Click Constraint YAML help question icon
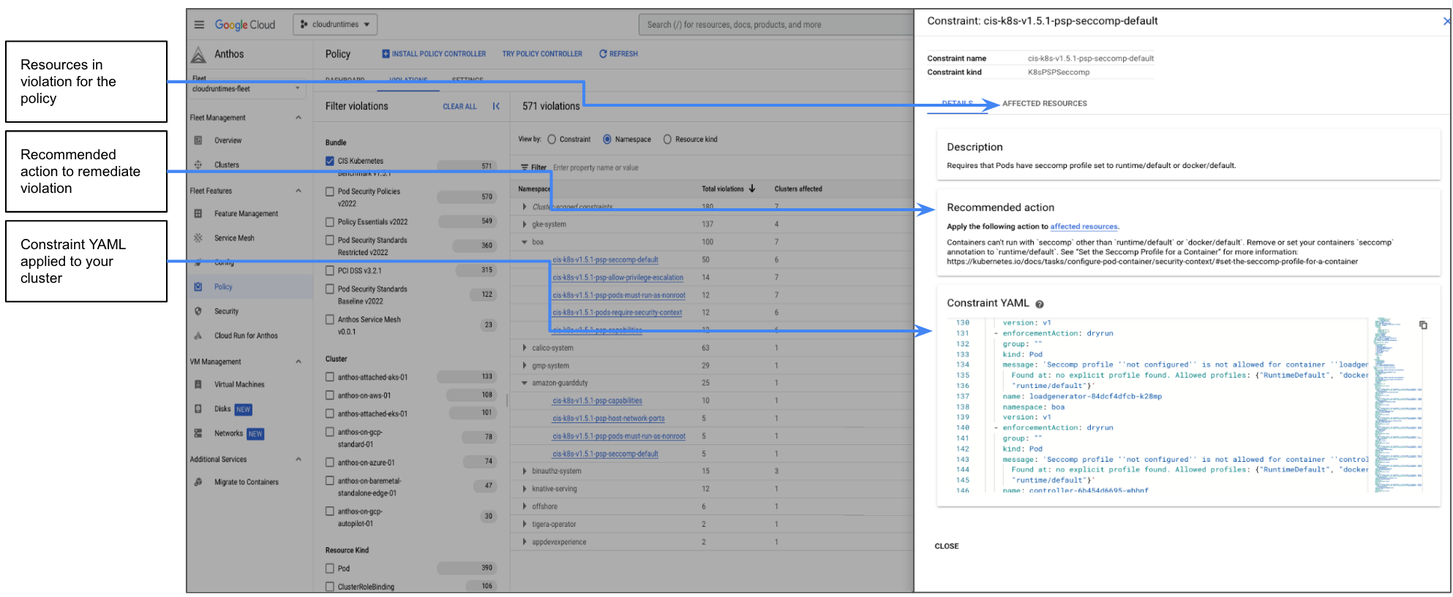The height and width of the screenshot is (597, 1453). 1040,304
